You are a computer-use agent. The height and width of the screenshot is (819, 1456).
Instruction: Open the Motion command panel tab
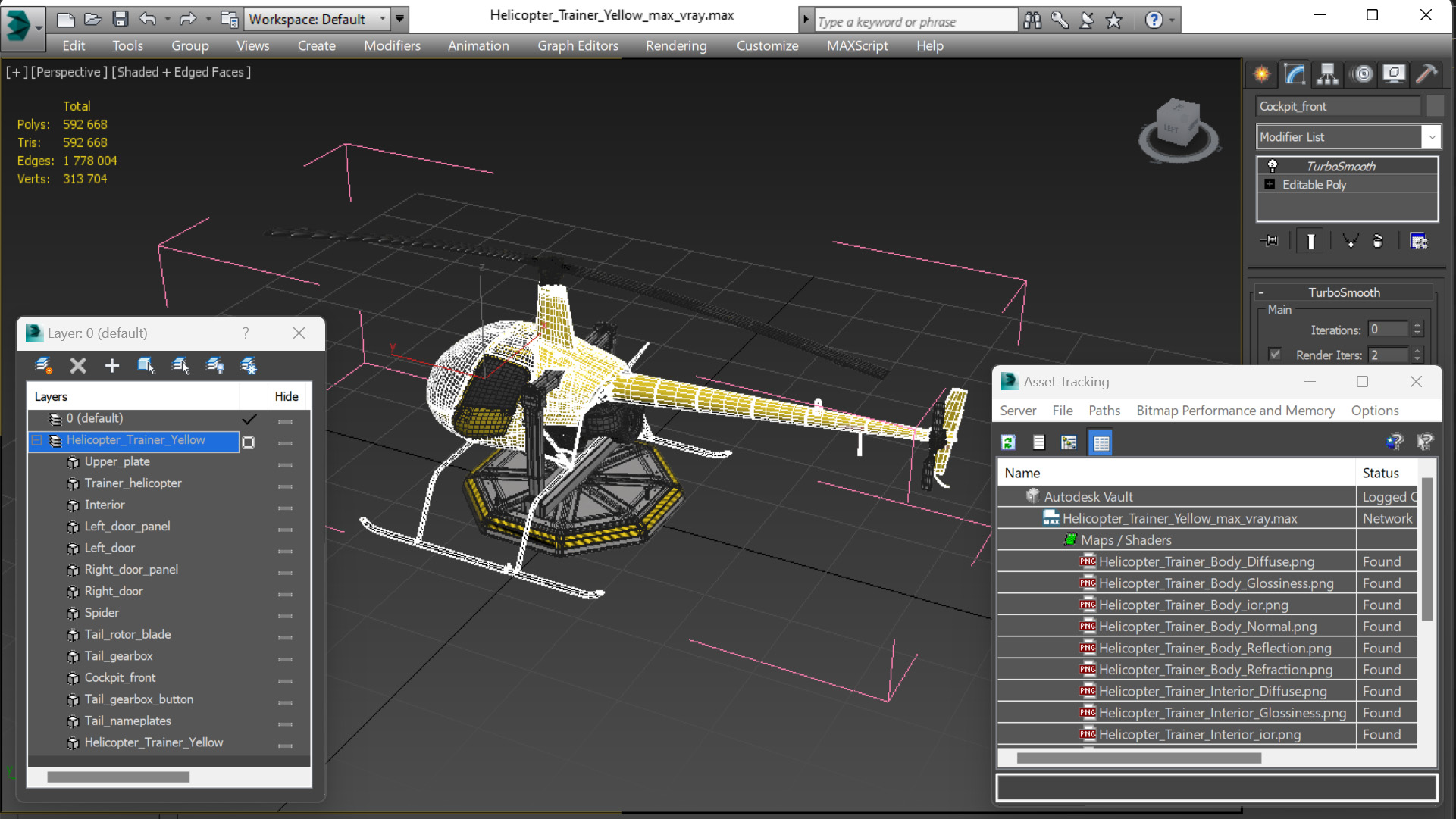pos(1362,73)
